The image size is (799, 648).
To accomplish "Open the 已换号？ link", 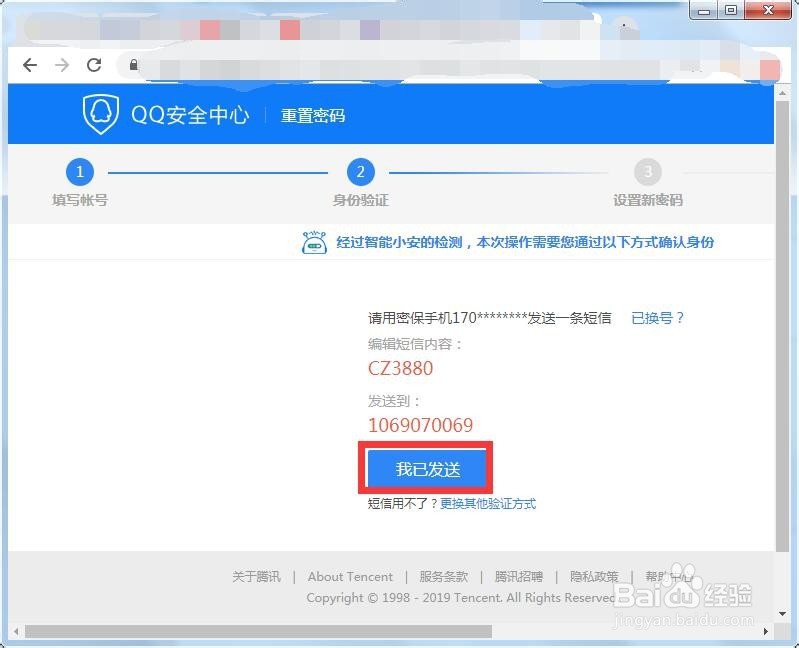I will pos(657,318).
